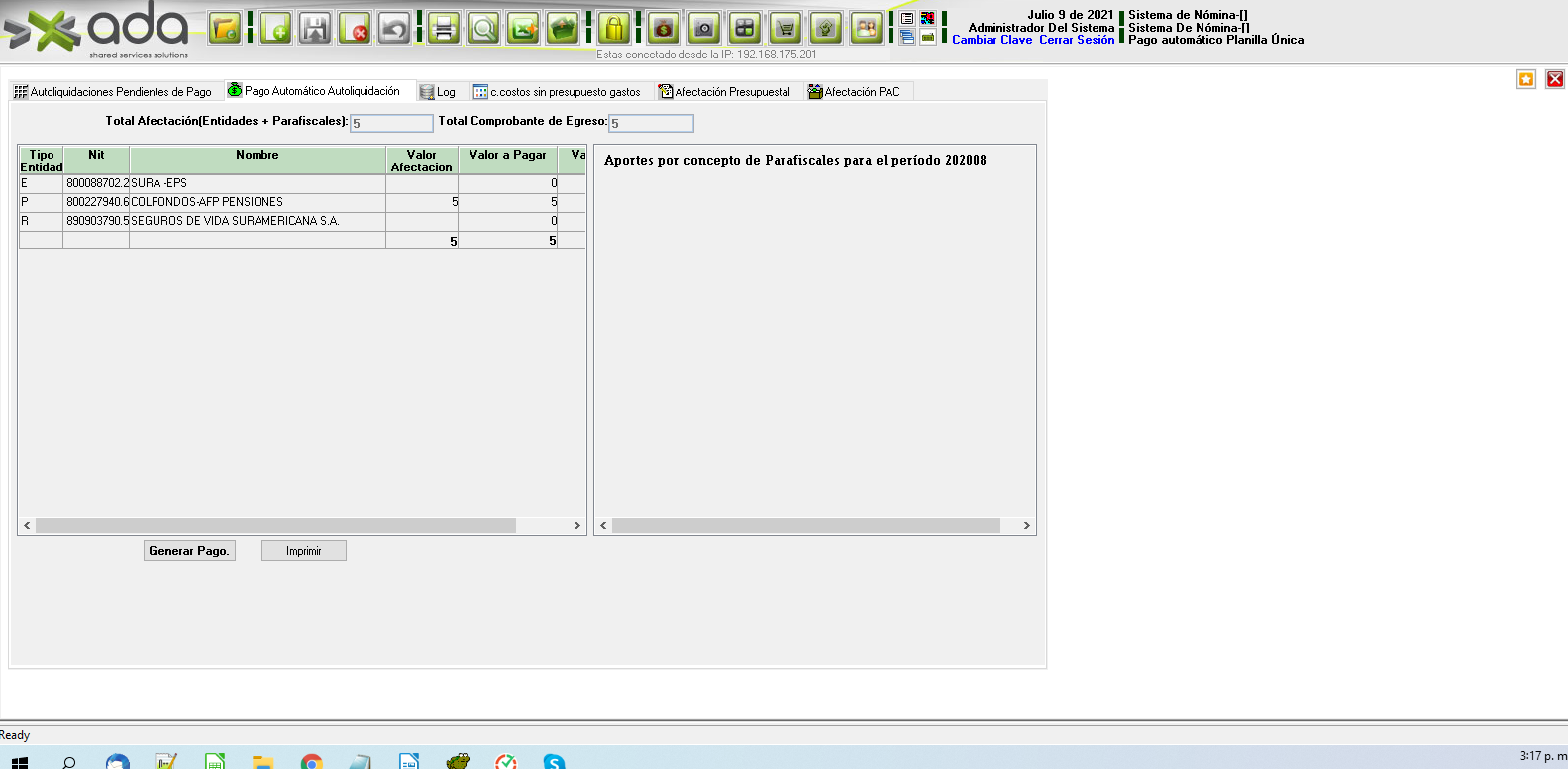Click the Excel export icon
The height and width of the screenshot is (769, 1568).
coord(523,28)
